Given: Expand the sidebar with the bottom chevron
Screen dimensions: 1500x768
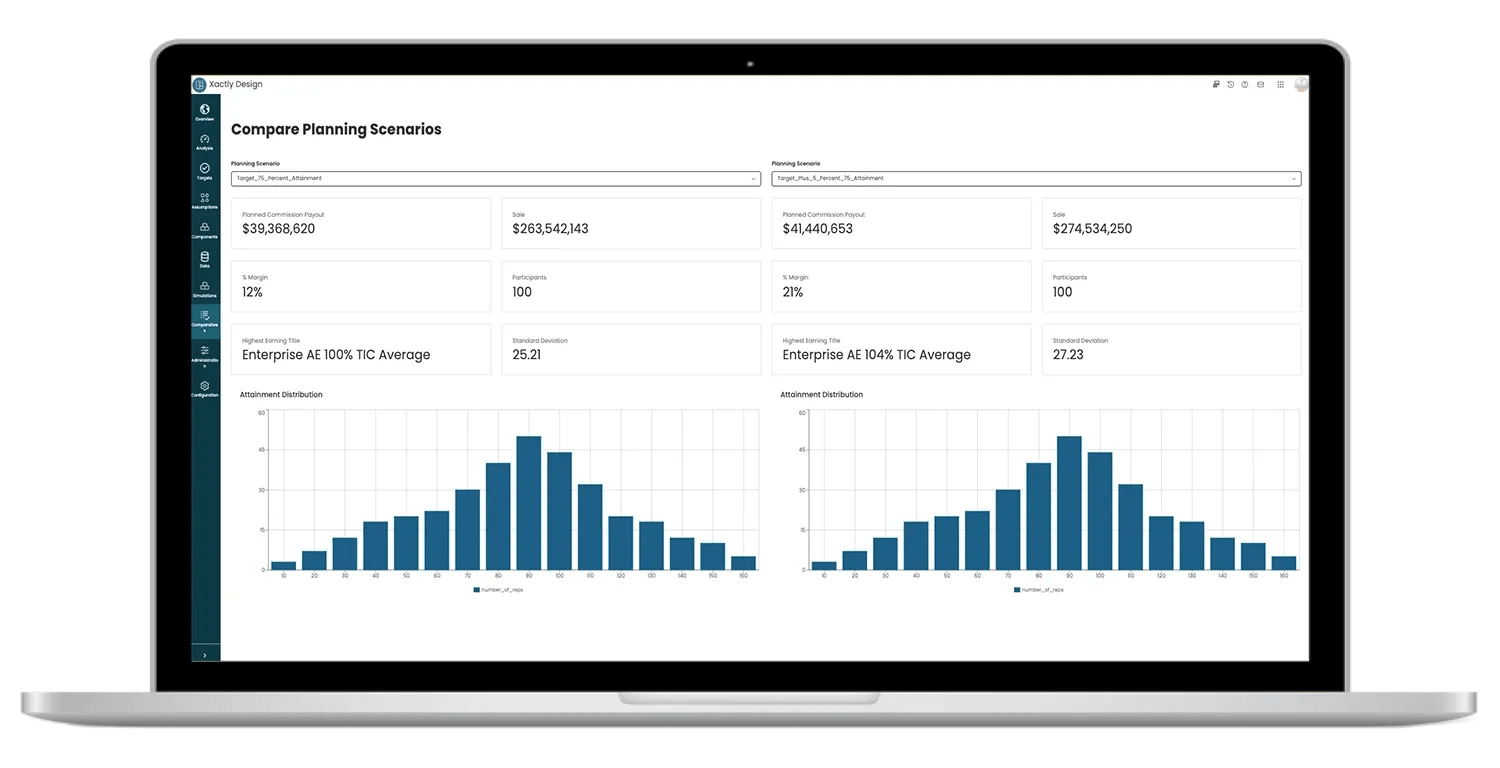Looking at the screenshot, I should coord(205,655).
